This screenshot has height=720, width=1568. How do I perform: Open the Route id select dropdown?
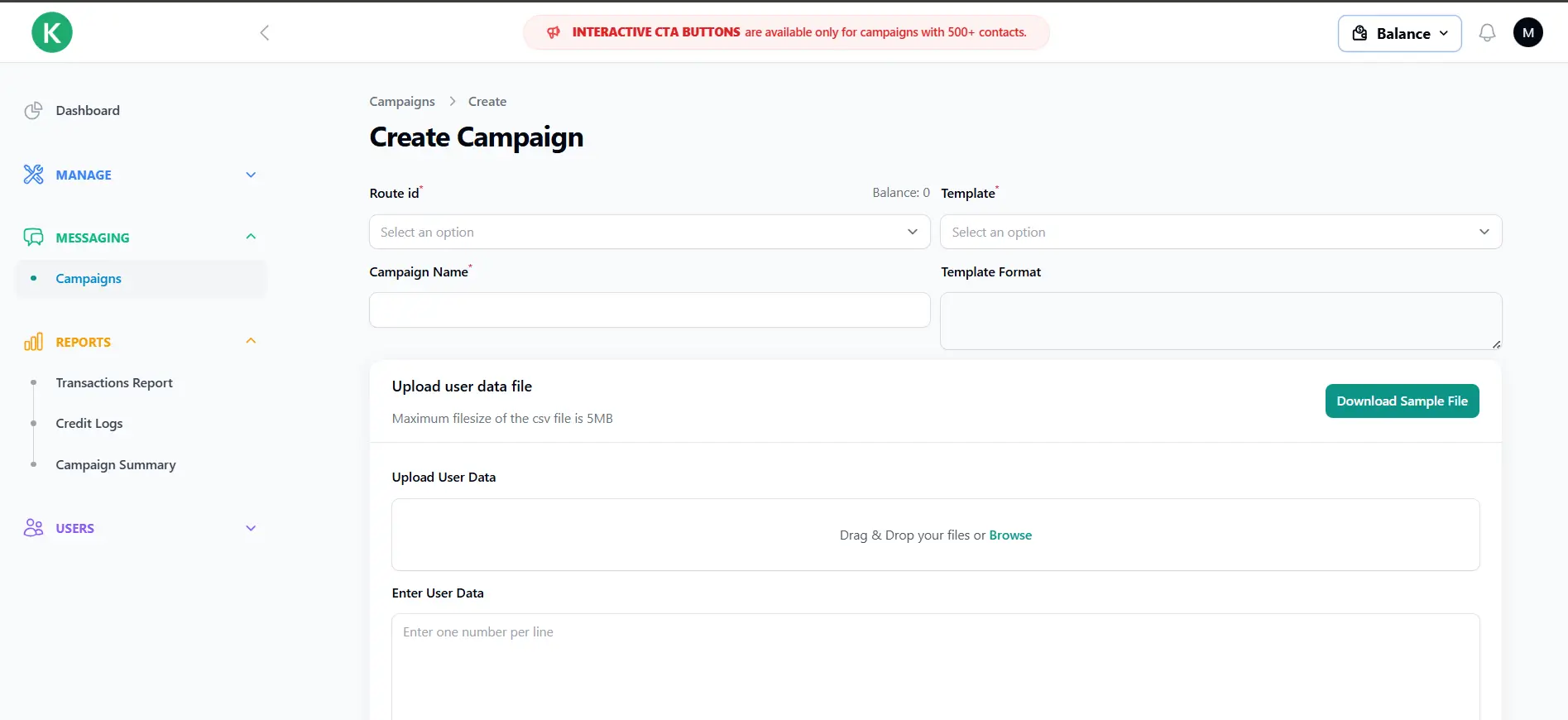[x=650, y=232]
